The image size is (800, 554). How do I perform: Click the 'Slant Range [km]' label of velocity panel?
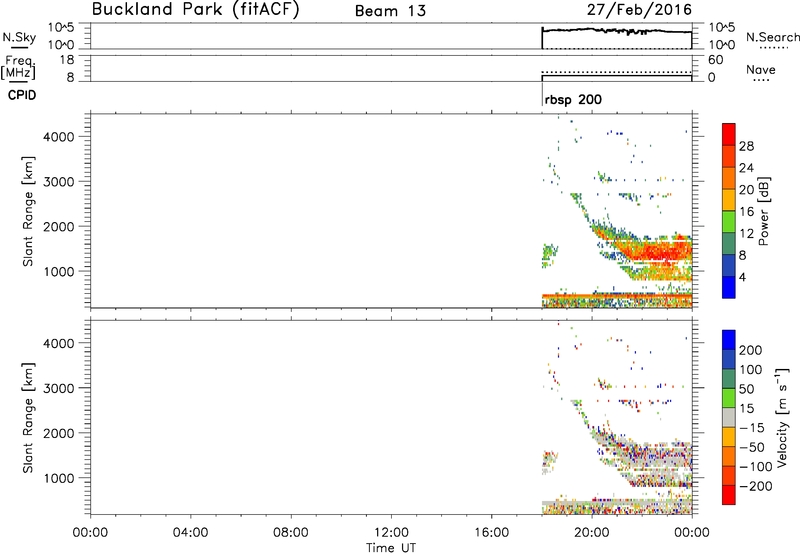tap(28, 418)
